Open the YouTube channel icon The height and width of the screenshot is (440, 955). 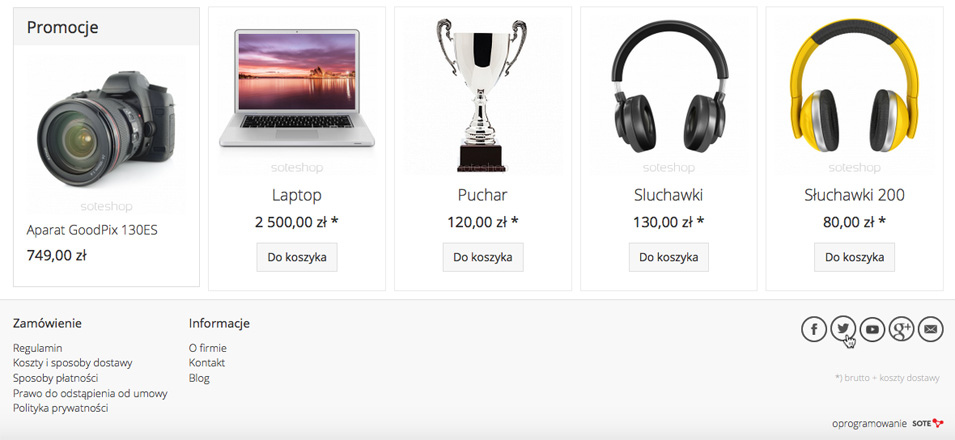872,329
